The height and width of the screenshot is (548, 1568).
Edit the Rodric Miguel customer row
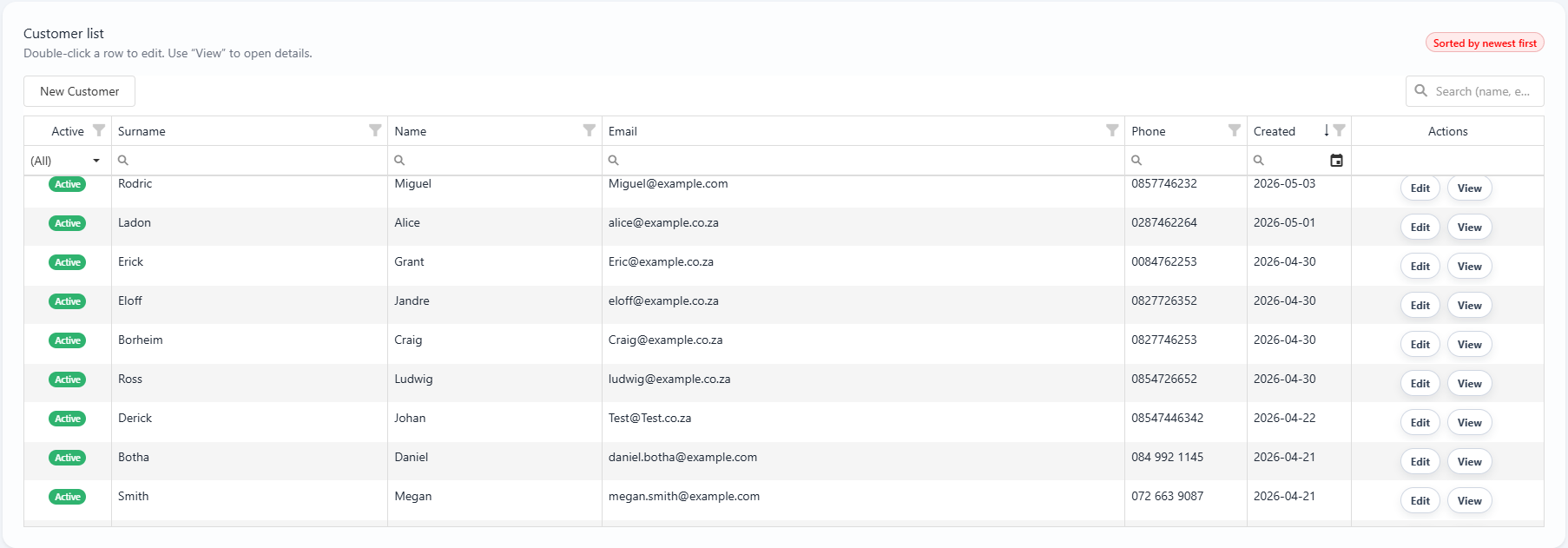pos(1420,188)
